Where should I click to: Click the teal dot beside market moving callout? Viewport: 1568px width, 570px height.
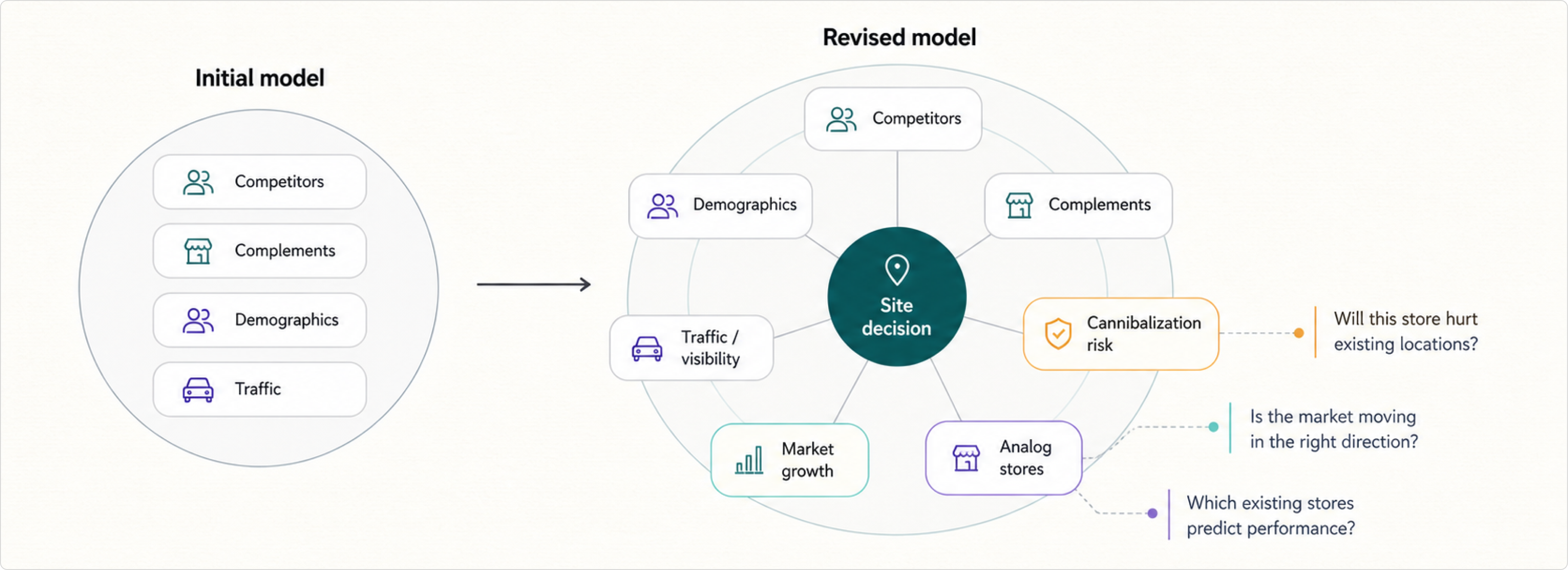pos(1213,427)
